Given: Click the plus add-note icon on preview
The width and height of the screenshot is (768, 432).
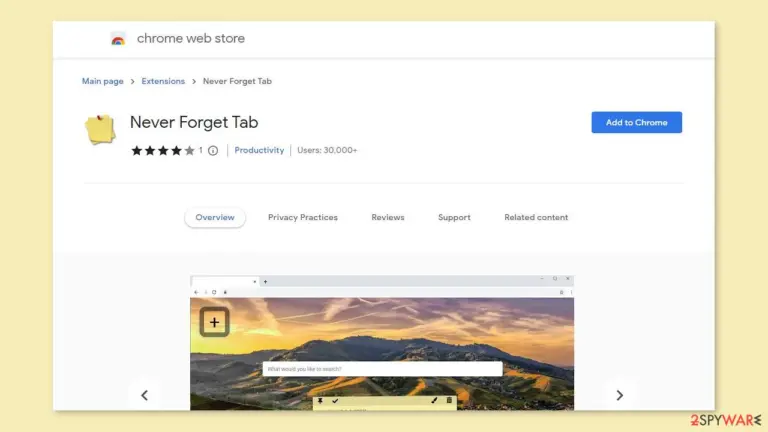Looking at the screenshot, I should click(x=214, y=322).
